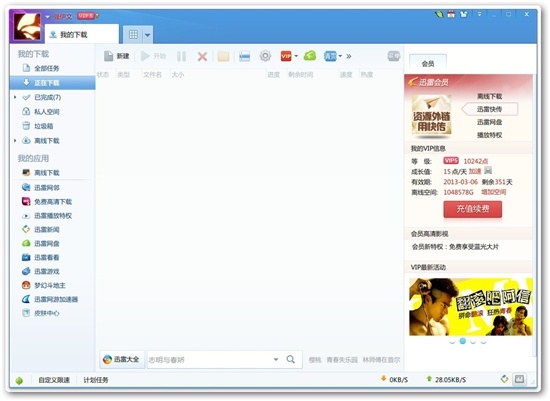Show more toolbar items with » chevron
The height and width of the screenshot is (401, 550).
click(349, 56)
